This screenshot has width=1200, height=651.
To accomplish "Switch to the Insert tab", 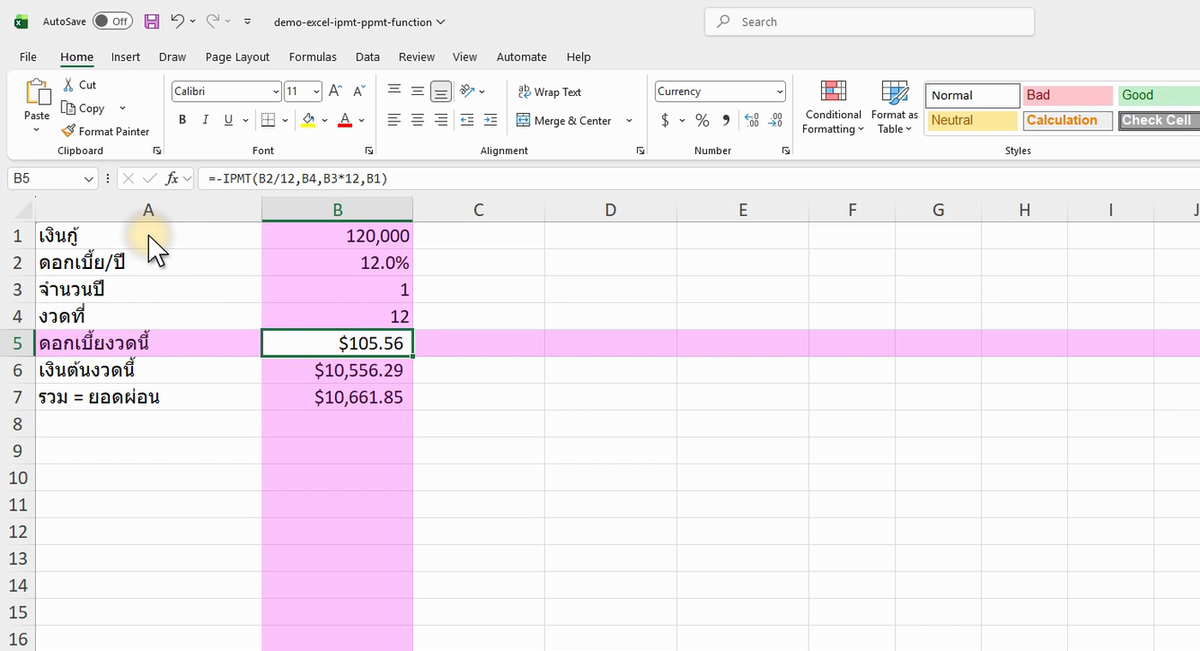I will click(126, 57).
